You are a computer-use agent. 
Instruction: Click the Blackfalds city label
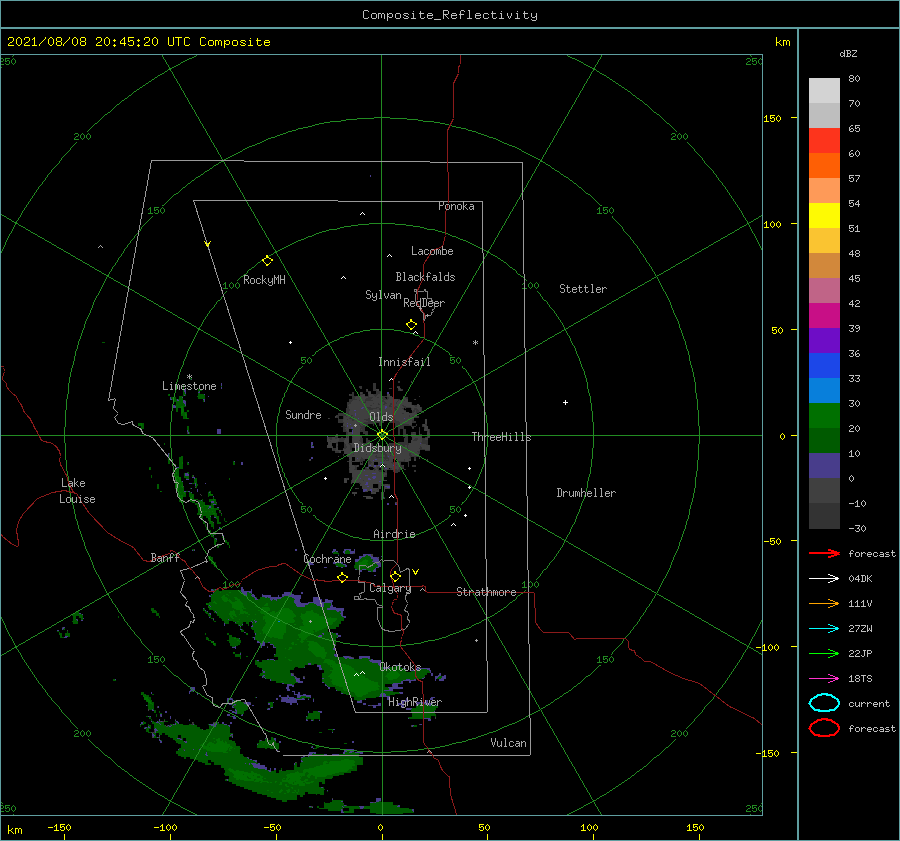[x=425, y=277]
